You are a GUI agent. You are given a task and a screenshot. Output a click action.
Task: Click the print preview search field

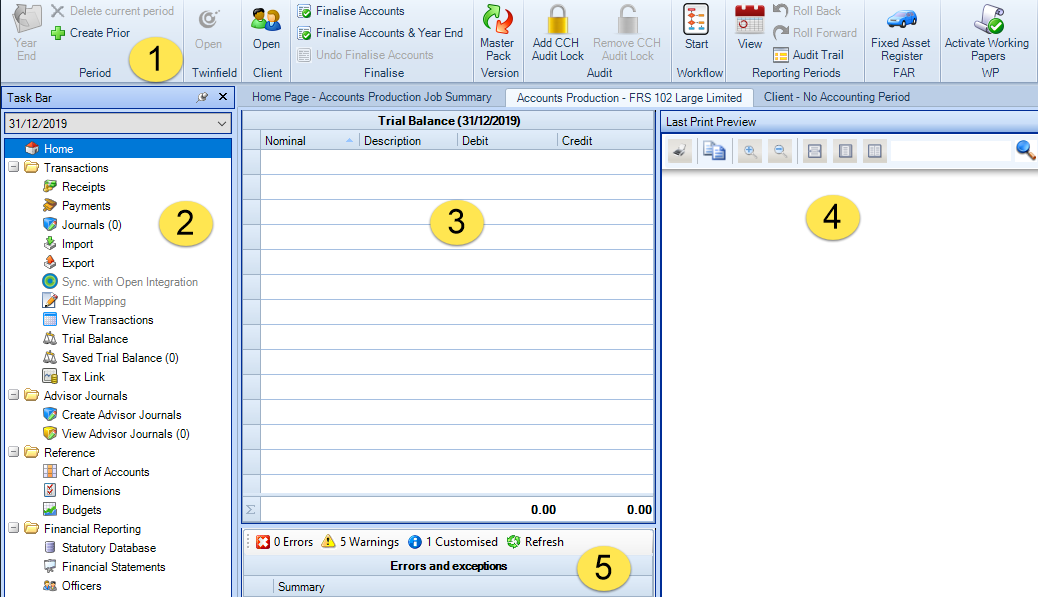[951, 151]
